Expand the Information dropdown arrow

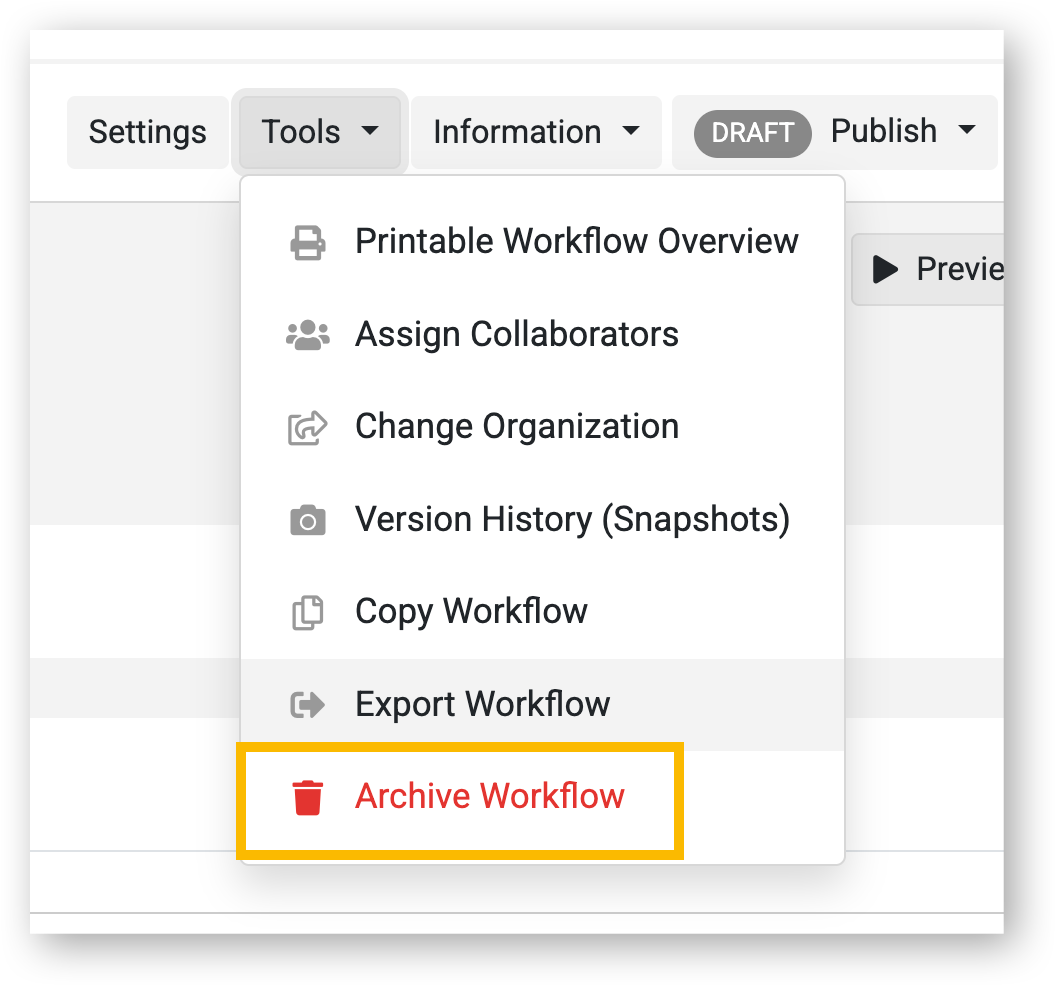(x=631, y=131)
